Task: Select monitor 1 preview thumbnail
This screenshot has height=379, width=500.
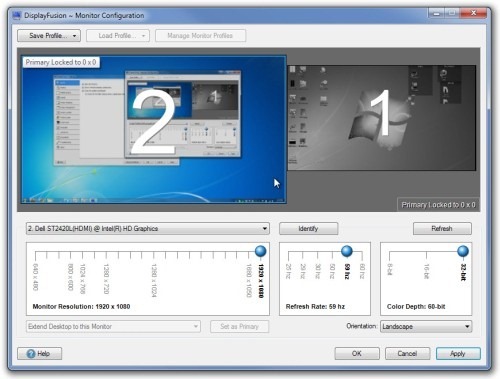Action: 382,118
